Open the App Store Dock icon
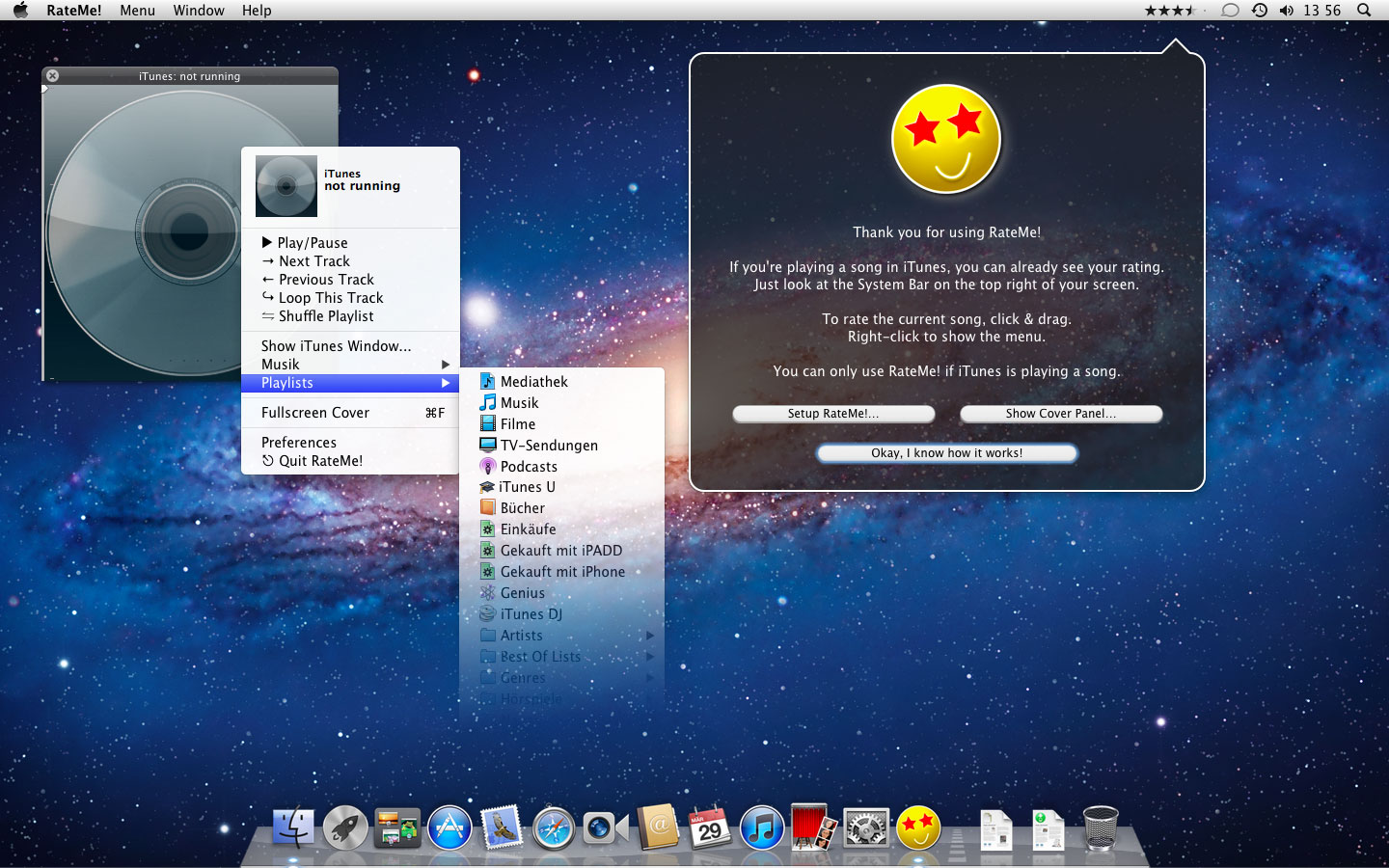Screen dimensions: 1389x868 449,827
